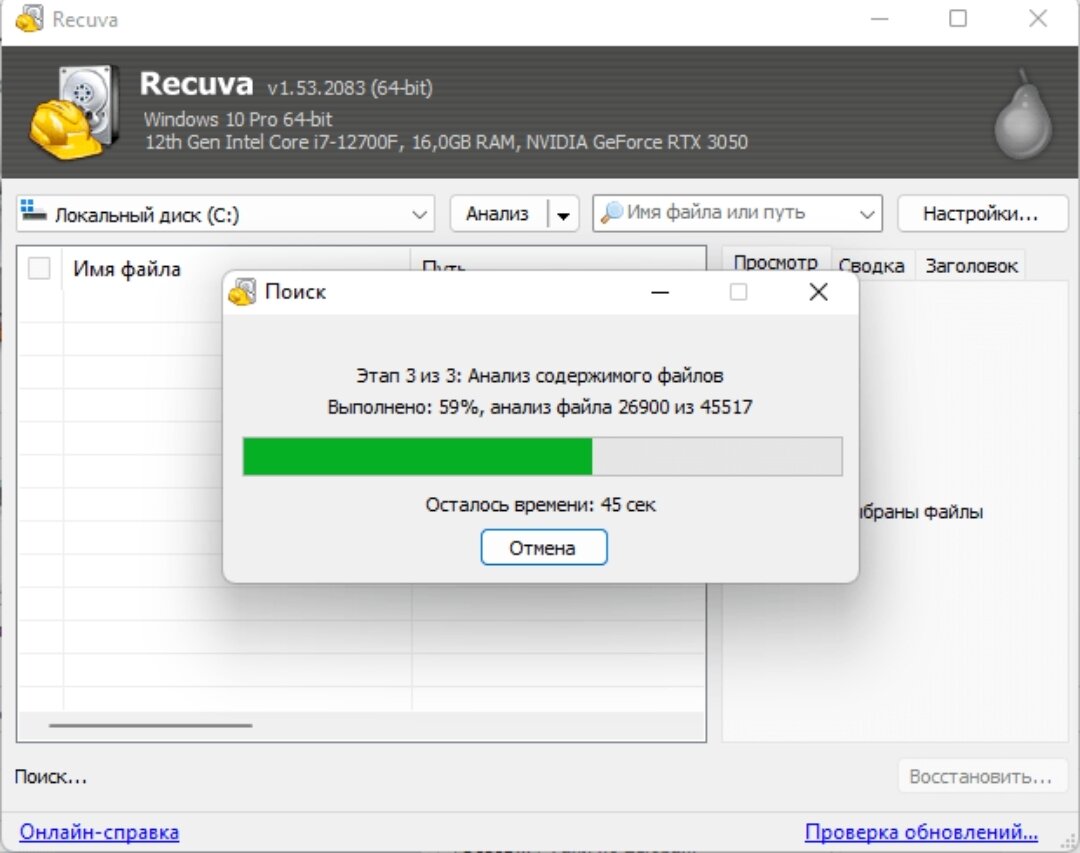Click the Intel Core i7-12700F hardware info line
Viewport: 1080px width, 853px height.
(x=446, y=142)
